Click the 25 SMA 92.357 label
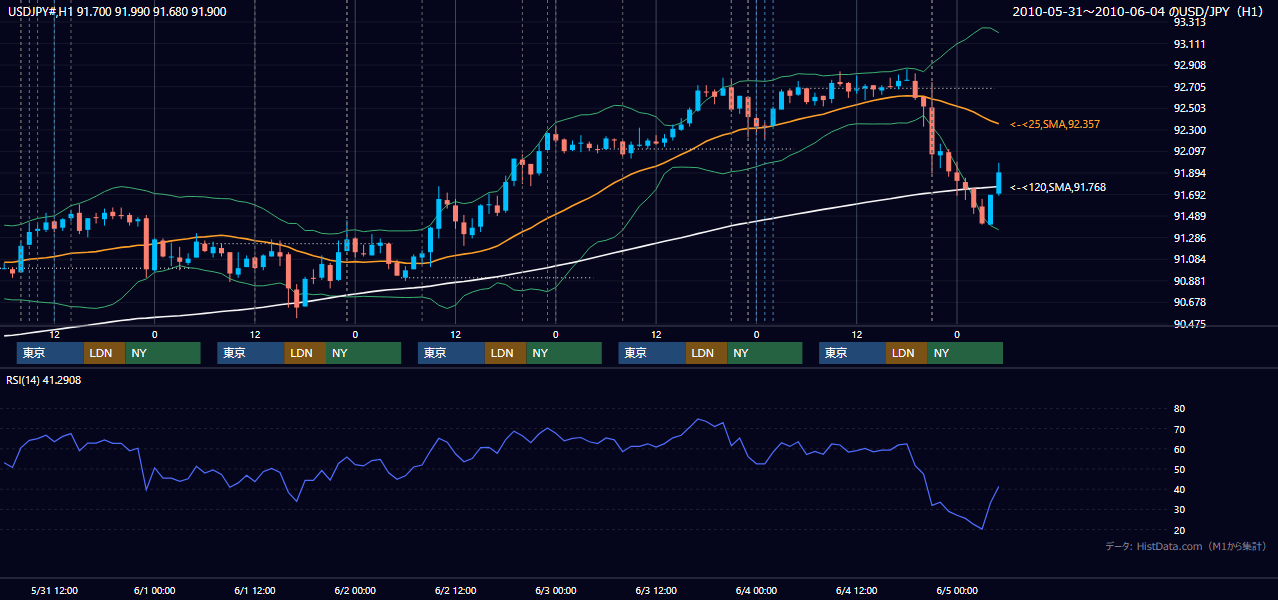The image size is (1278, 600). coord(1055,124)
